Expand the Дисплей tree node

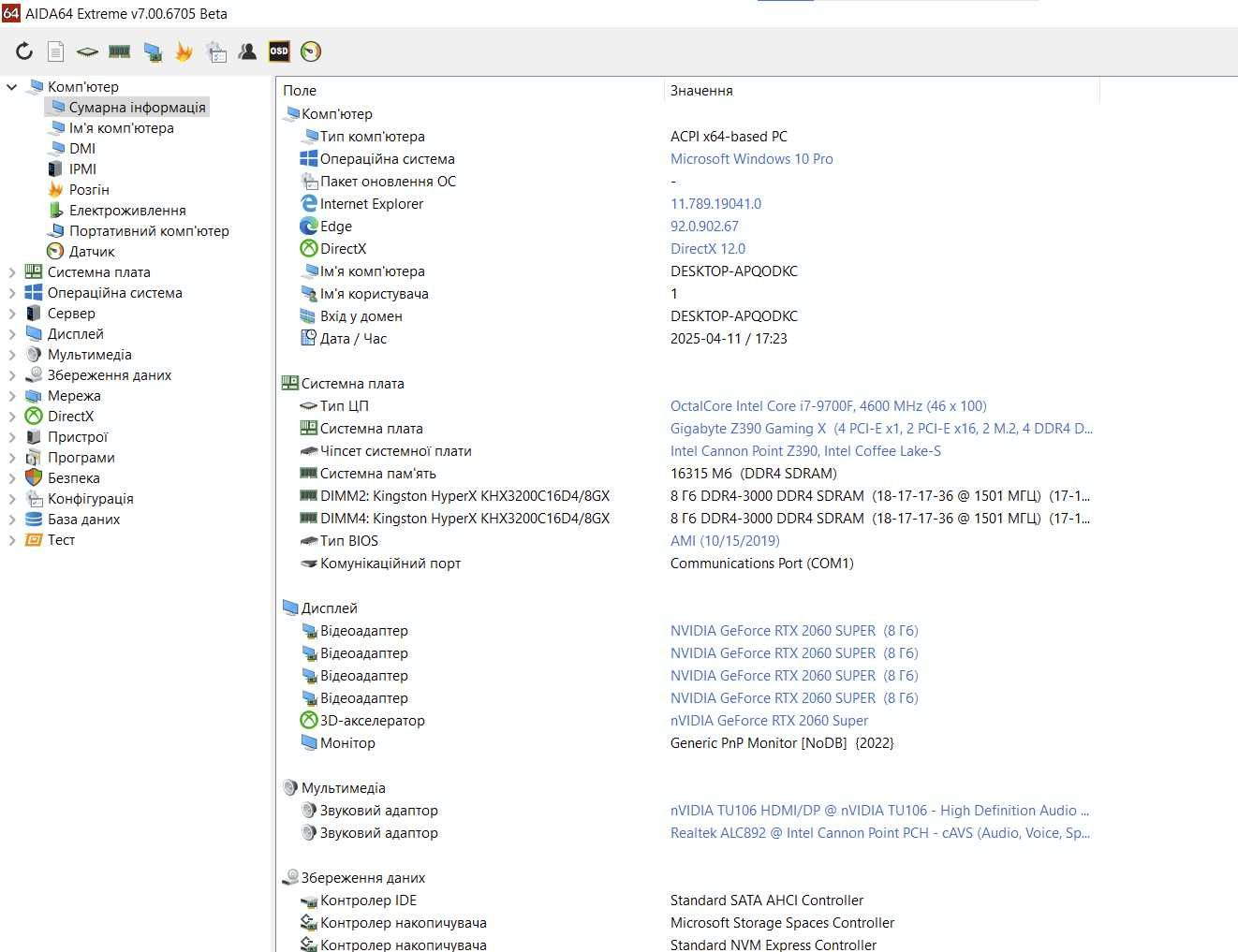tap(12, 333)
